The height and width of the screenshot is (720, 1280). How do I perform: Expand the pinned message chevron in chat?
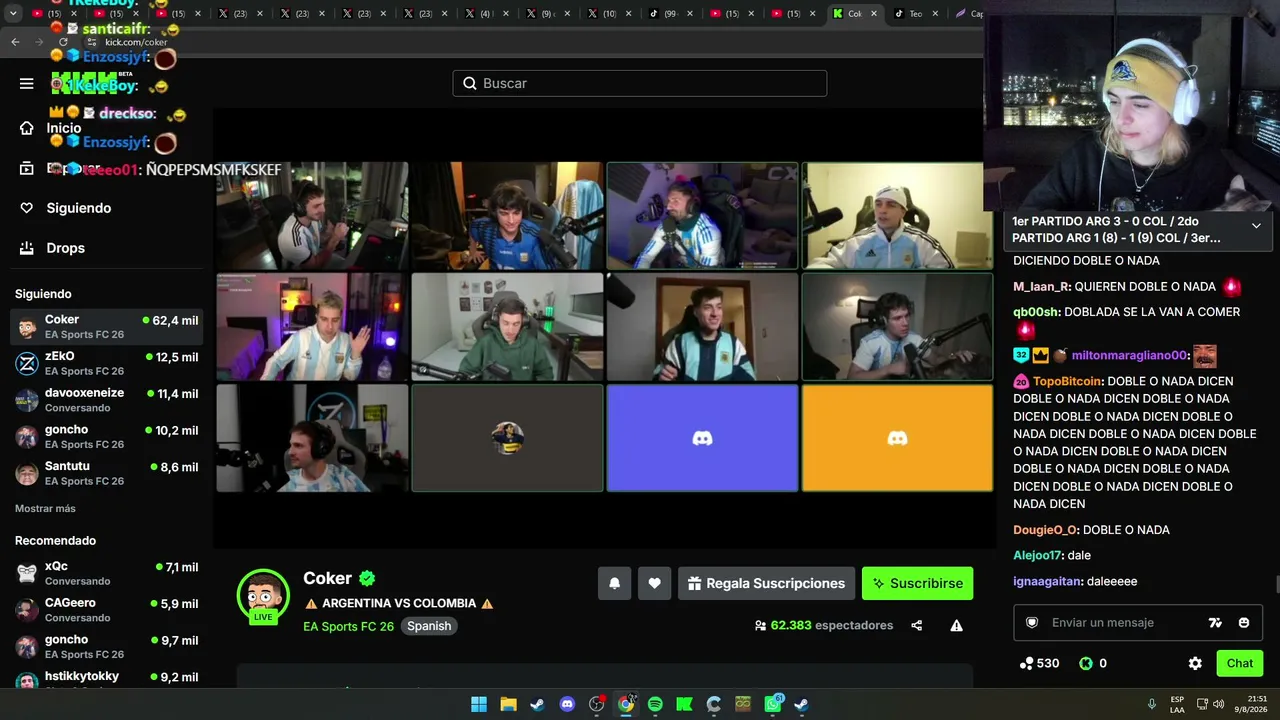point(1256,226)
